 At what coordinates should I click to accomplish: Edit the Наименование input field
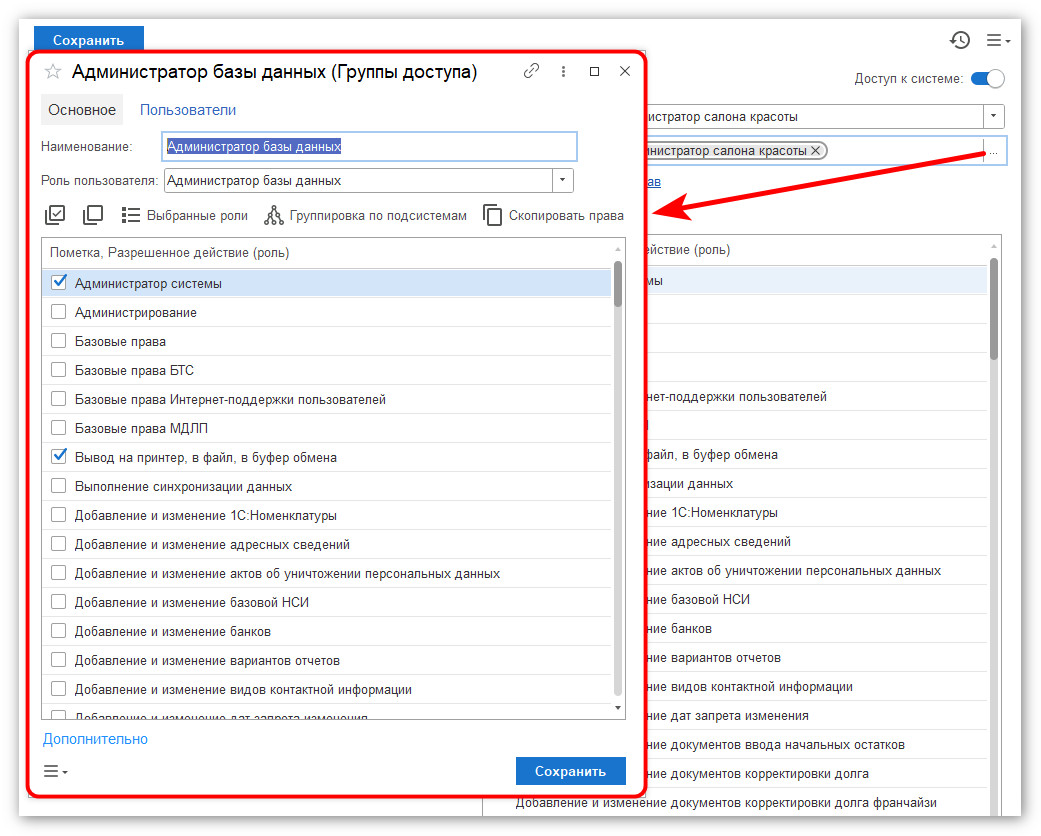click(x=370, y=147)
